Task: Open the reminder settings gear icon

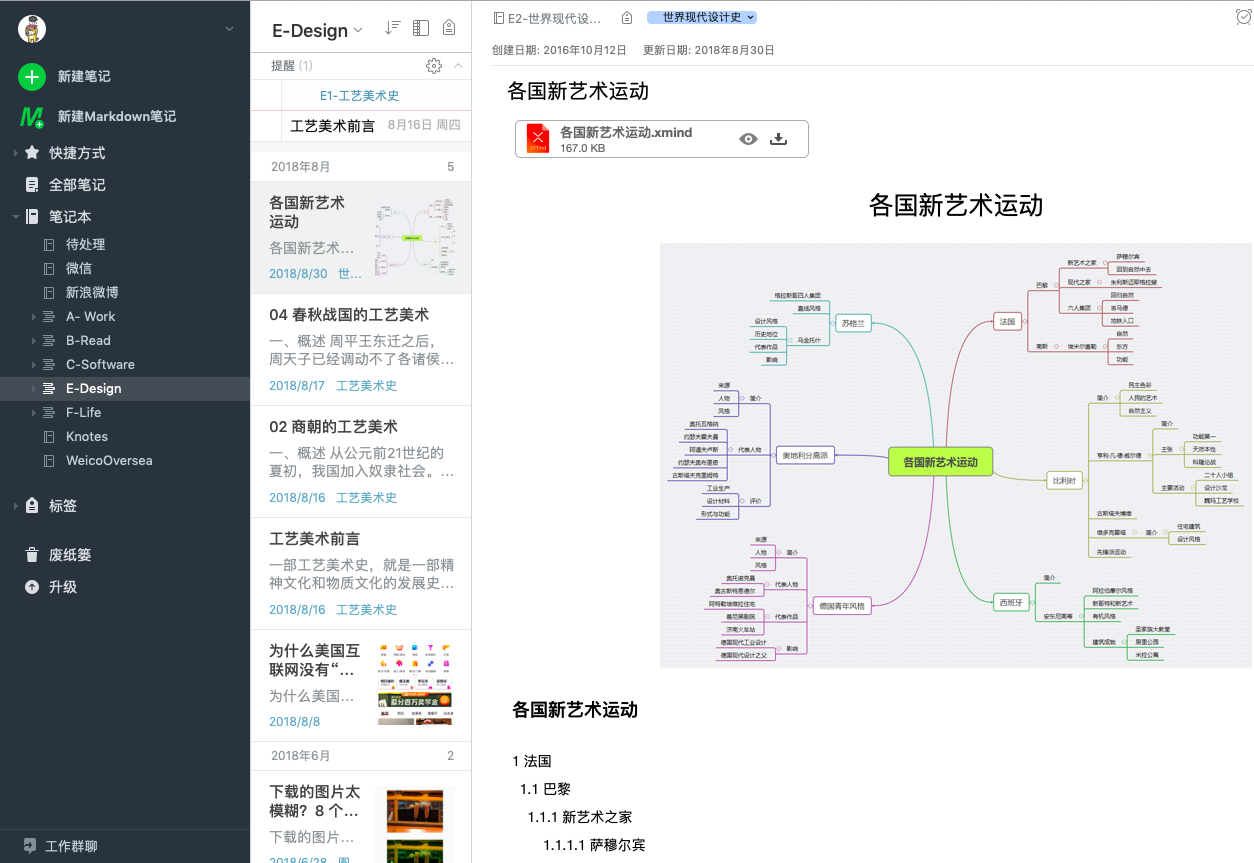Action: [x=434, y=65]
